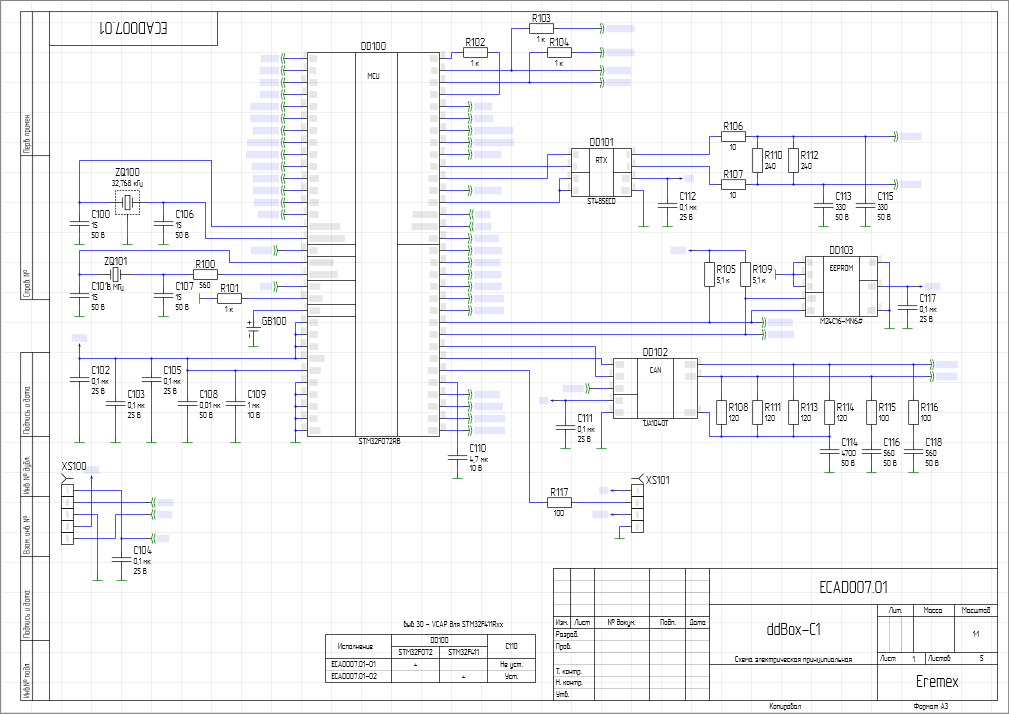Select the DD100 MCU chip symbol
The height and width of the screenshot is (714, 1009).
(x=373, y=244)
